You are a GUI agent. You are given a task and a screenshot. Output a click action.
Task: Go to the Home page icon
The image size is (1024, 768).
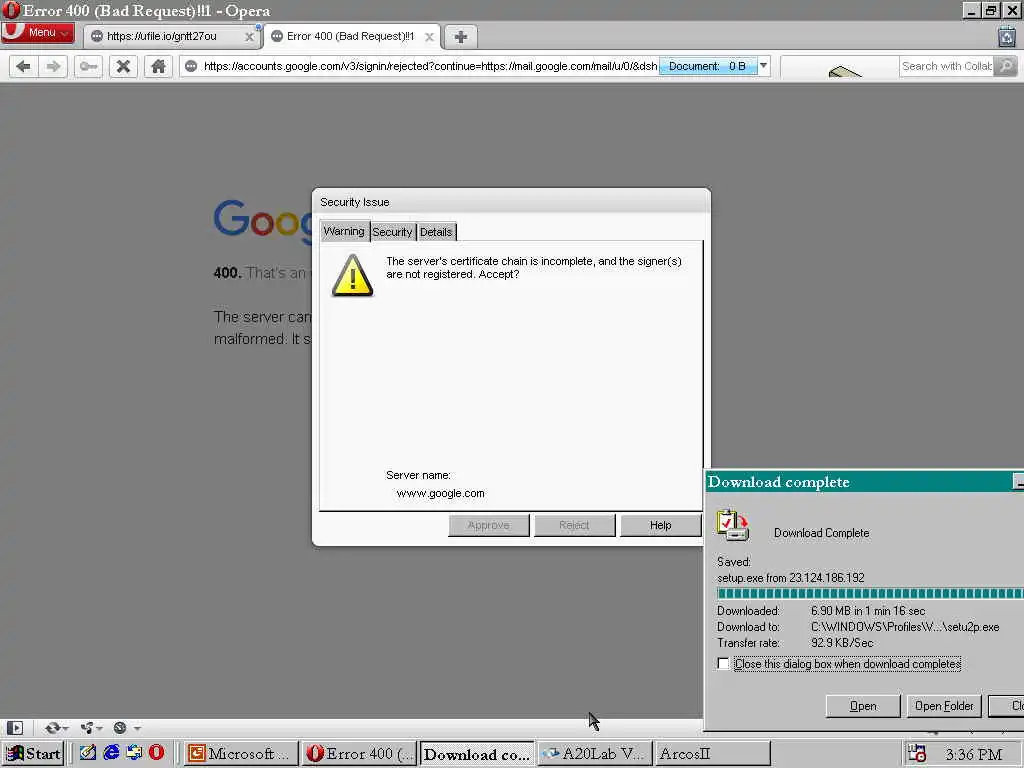tap(158, 66)
